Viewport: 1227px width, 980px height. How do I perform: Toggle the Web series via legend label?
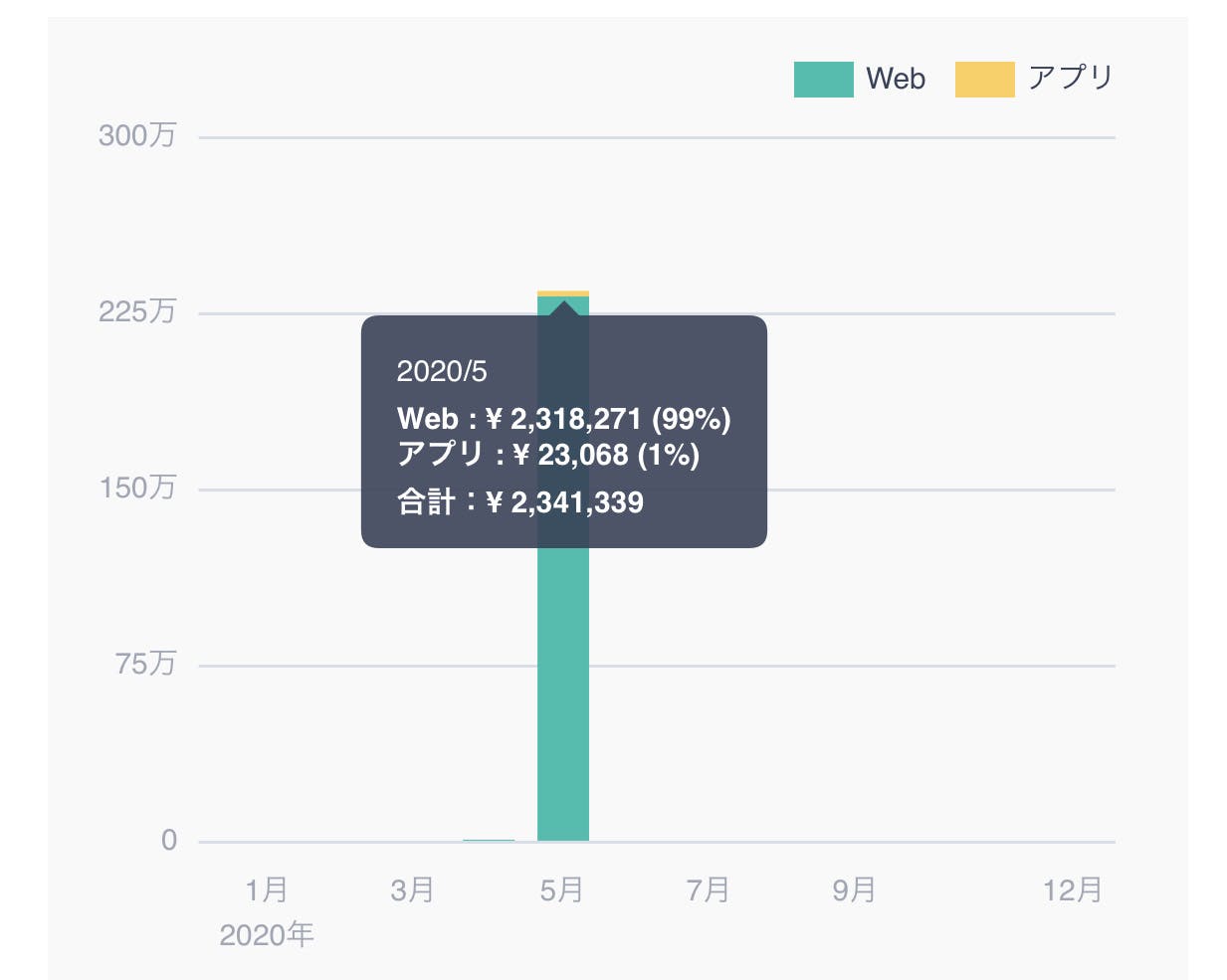(x=896, y=79)
